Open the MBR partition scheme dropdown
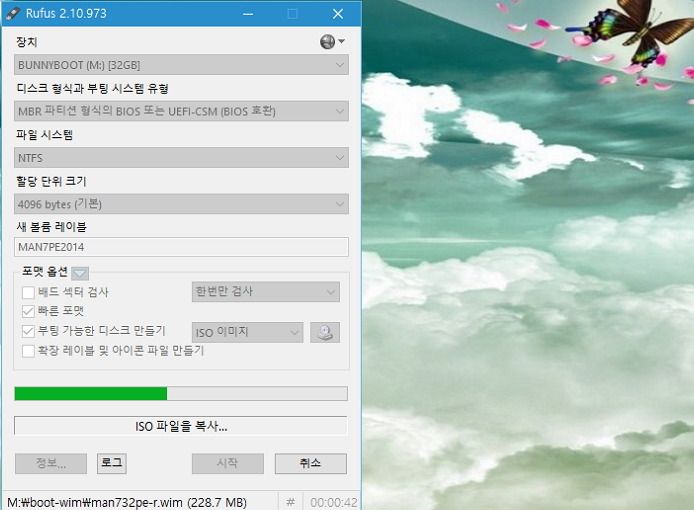The image size is (694, 510). point(181,111)
